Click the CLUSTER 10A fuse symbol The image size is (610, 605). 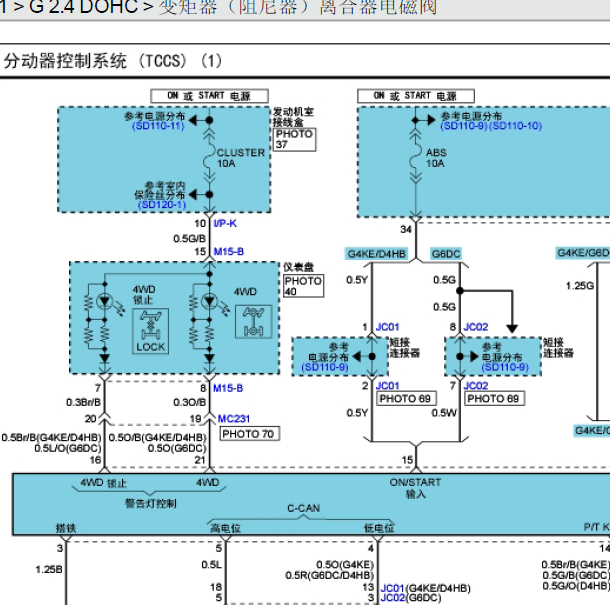(210, 158)
